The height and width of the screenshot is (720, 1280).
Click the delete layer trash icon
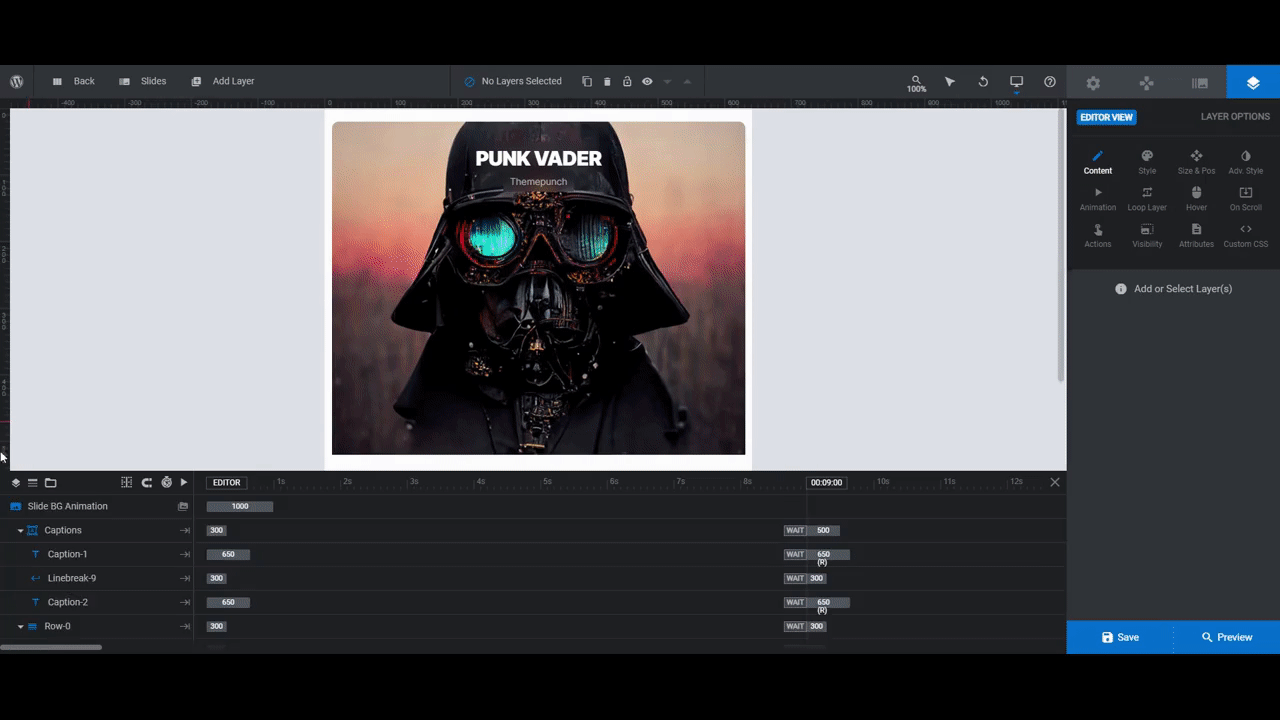pos(607,81)
